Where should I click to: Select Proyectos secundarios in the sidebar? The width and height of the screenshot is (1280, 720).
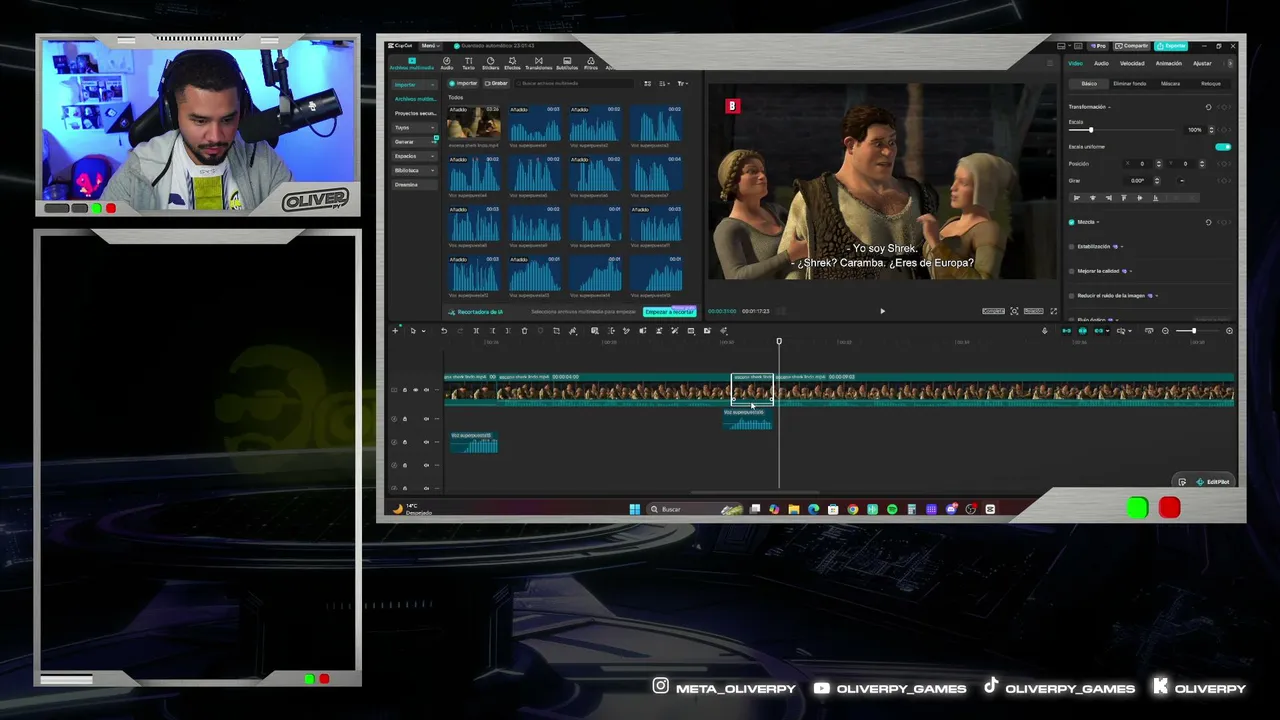[x=414, y=113]
